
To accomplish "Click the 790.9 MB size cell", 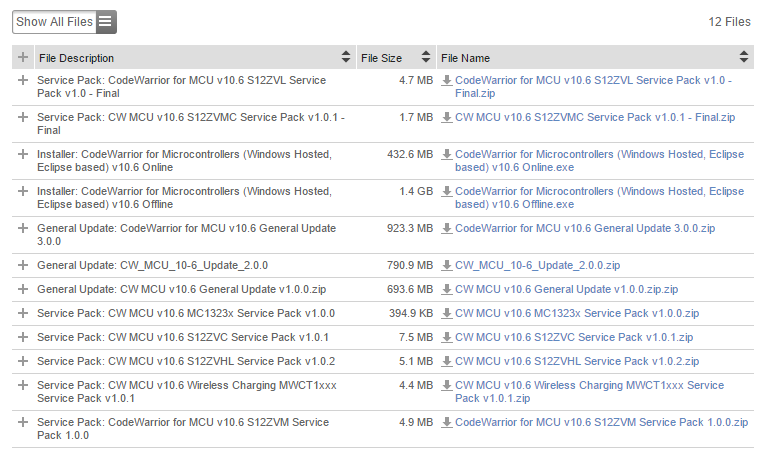I will pyautogui.click(x=410, y=265).
